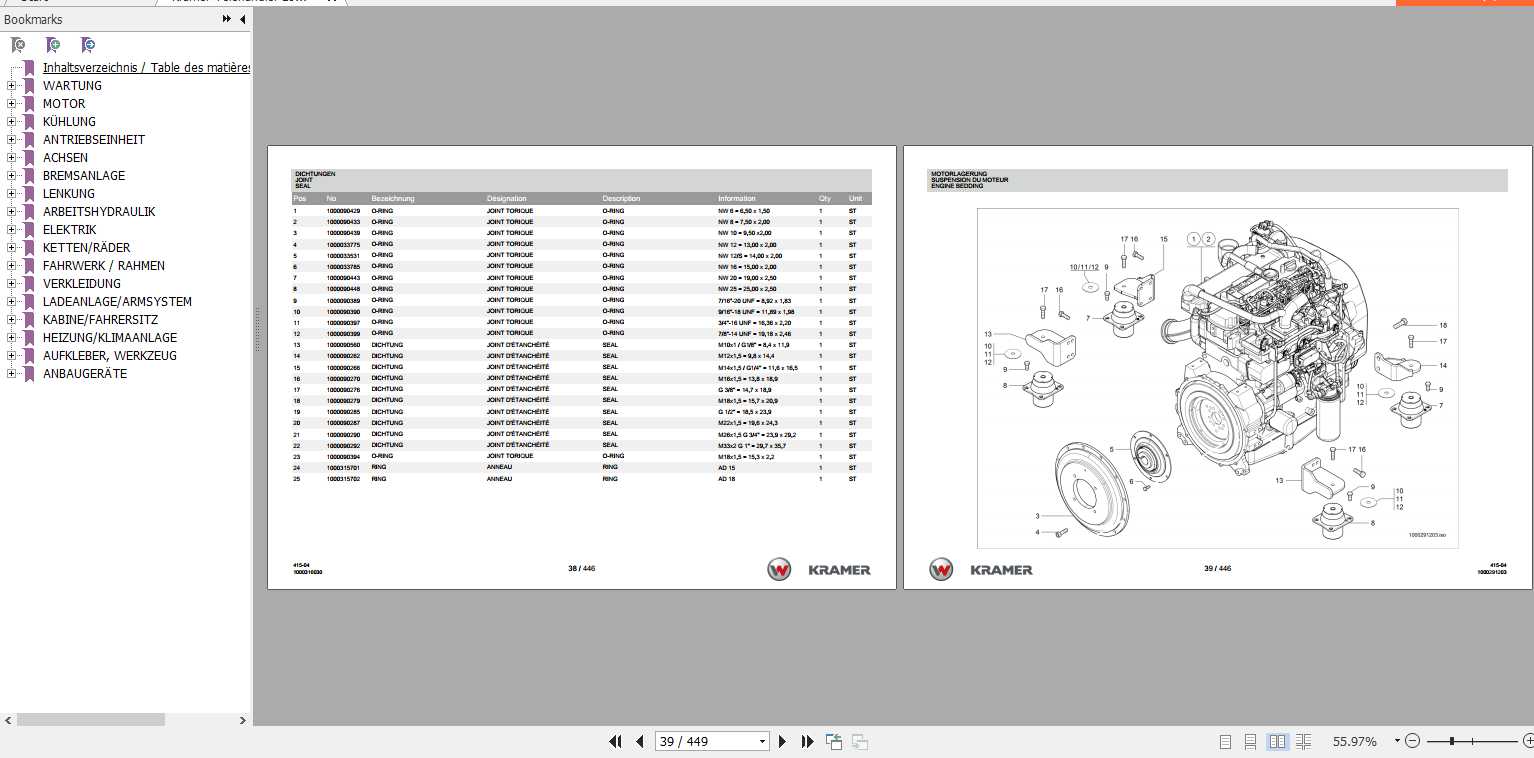
Task: Click the bookmark icon beside KÜHLUNG
Action: click(x=30, y=122)
